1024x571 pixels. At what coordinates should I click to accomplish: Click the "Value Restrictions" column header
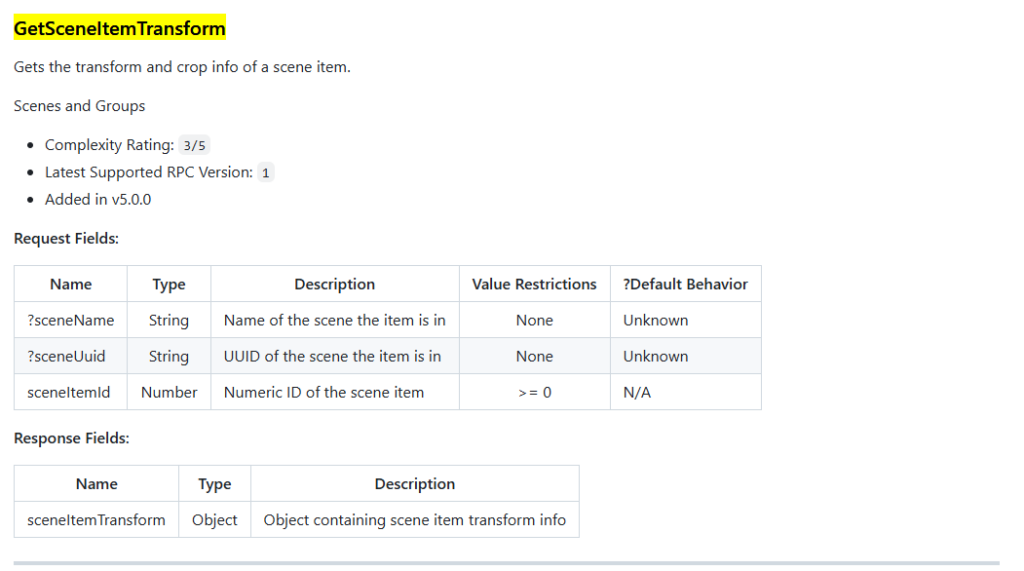[534, 284]
